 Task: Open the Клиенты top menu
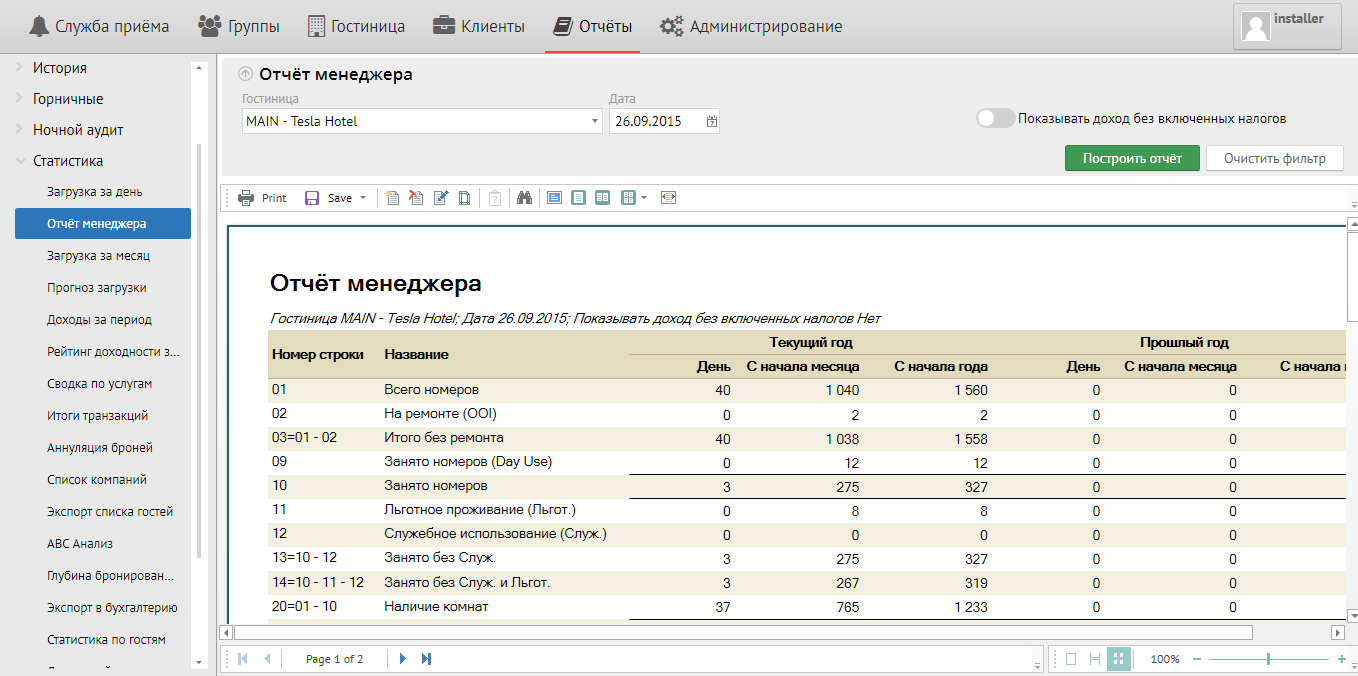(478, 26)
